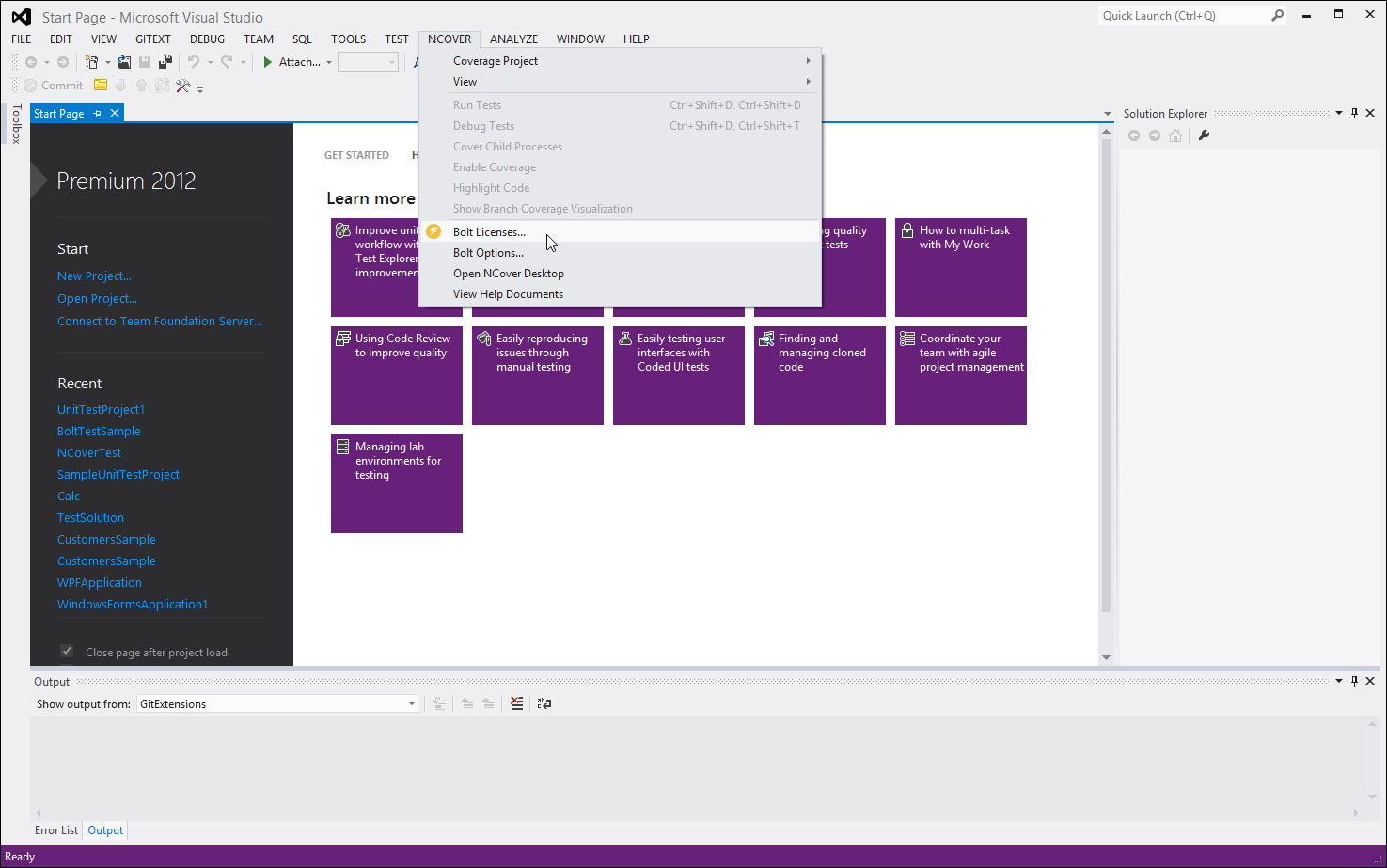Click the Start Page vertical scrollbar
Screen dimensions: 1387x868
coord(1106,376)
